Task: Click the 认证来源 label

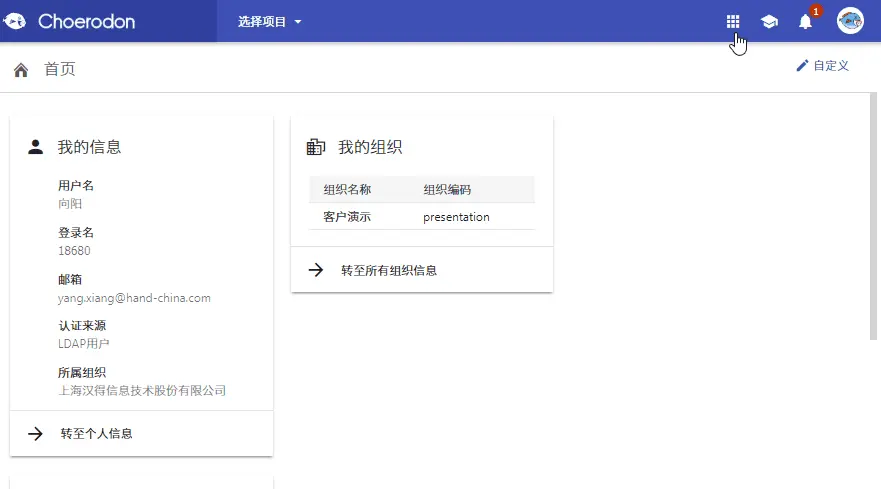Action: [82, 325]
